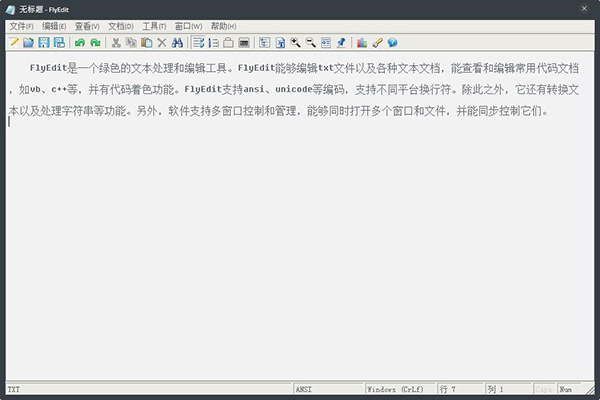Click the Windows (CrLf) status field

pyautogui.click(x=400, y=389)
